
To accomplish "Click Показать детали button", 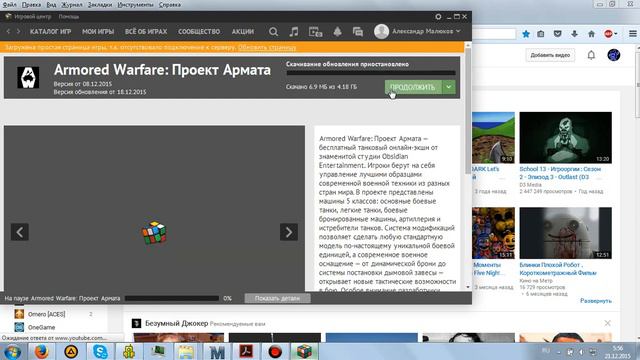I will click(x=277, y=298).
